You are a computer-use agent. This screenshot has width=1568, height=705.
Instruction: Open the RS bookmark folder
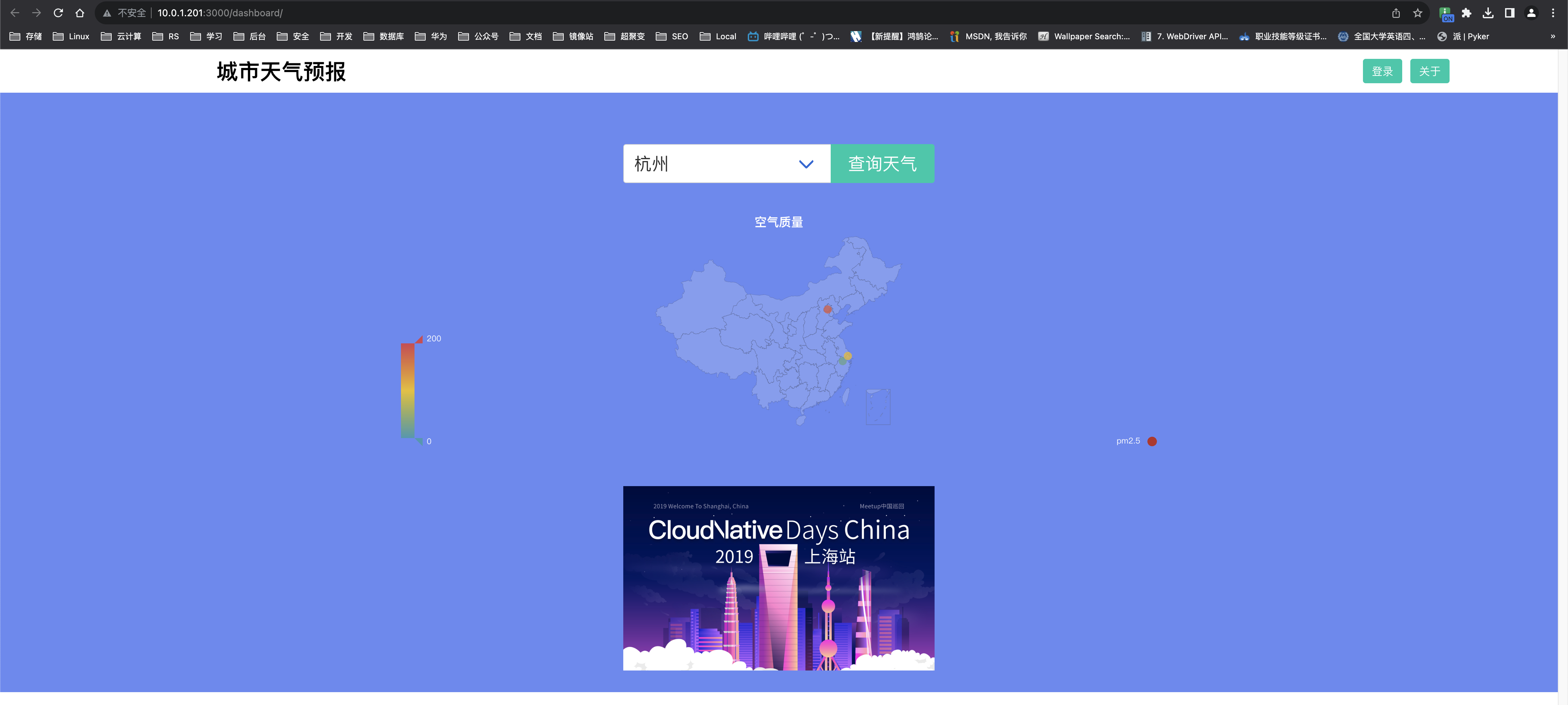point(165,37)
